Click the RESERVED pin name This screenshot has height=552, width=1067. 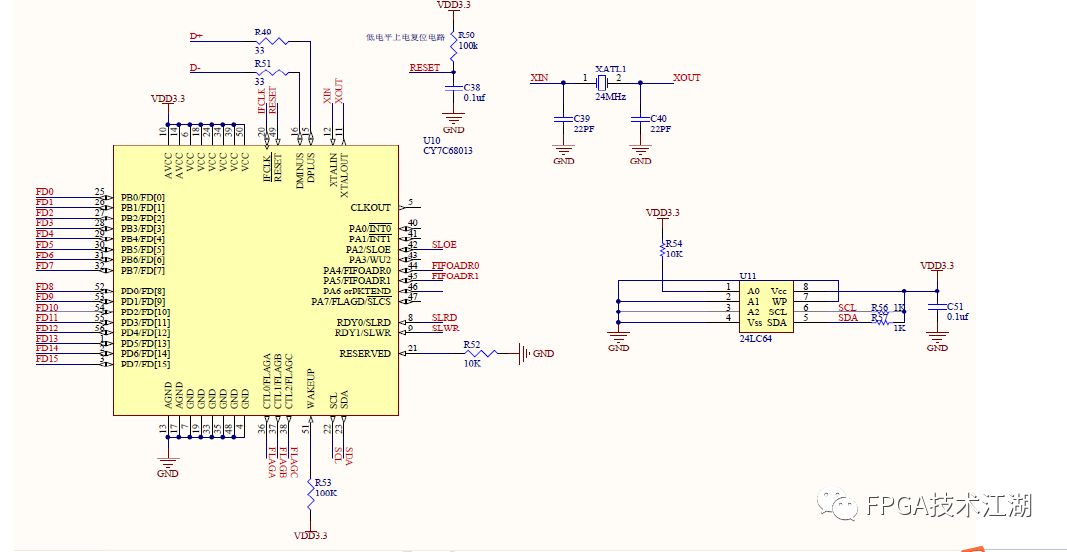coord(365,353)
